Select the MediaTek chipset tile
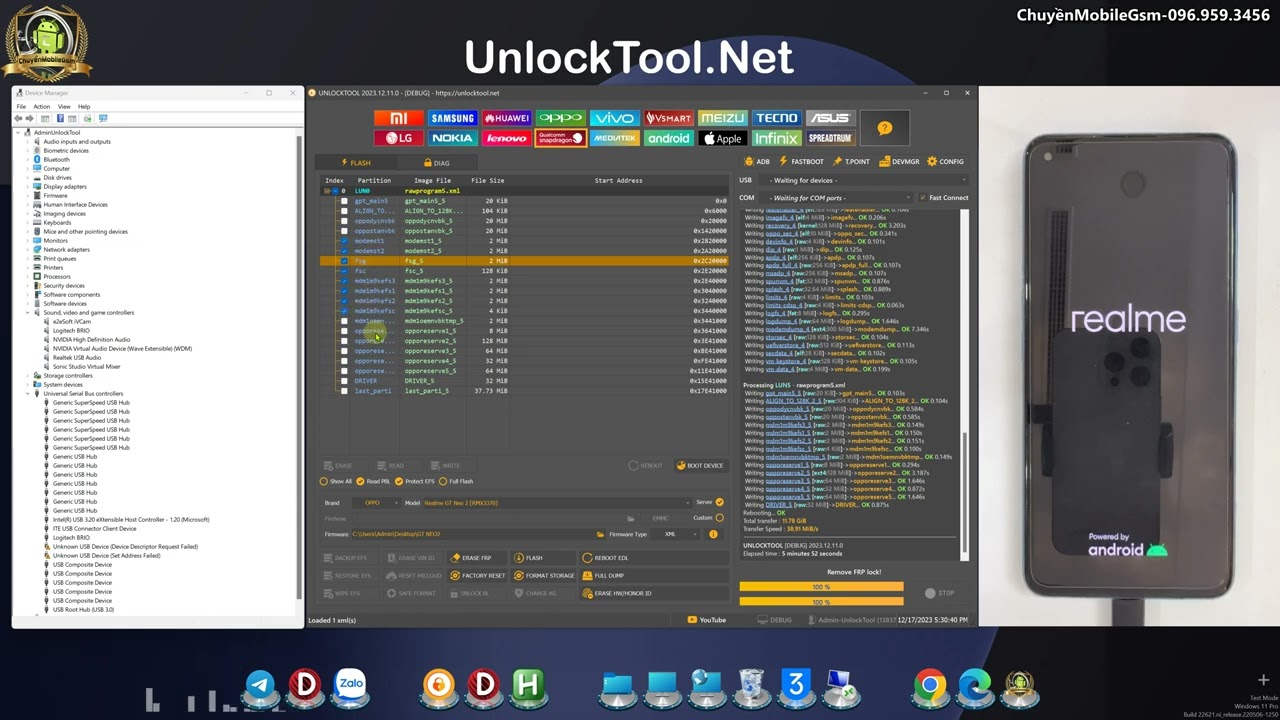1280x720 pixels. click(614, 138)
